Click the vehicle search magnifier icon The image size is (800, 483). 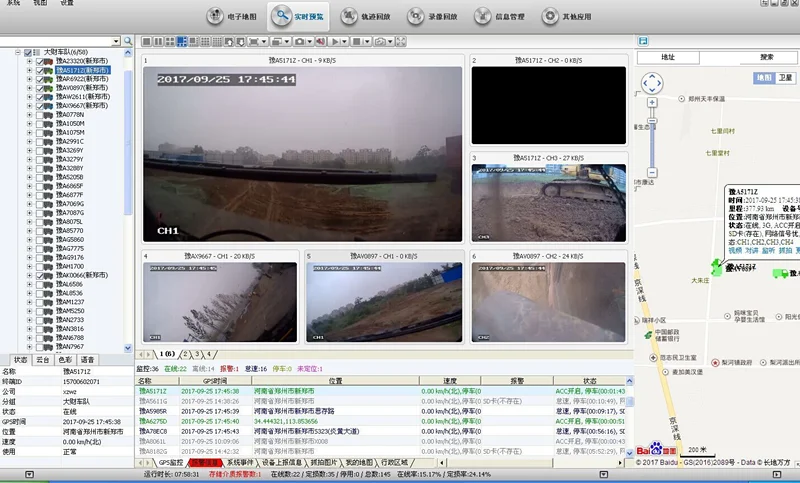[x=128, y=41]
